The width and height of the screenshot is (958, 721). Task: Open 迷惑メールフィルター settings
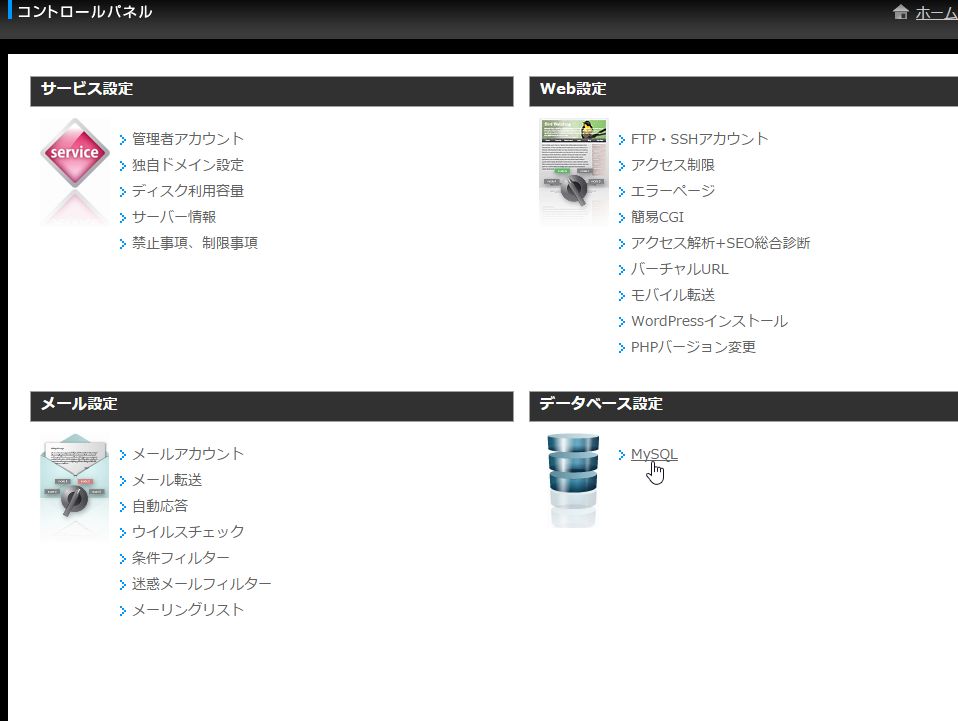tap(202, 584)
